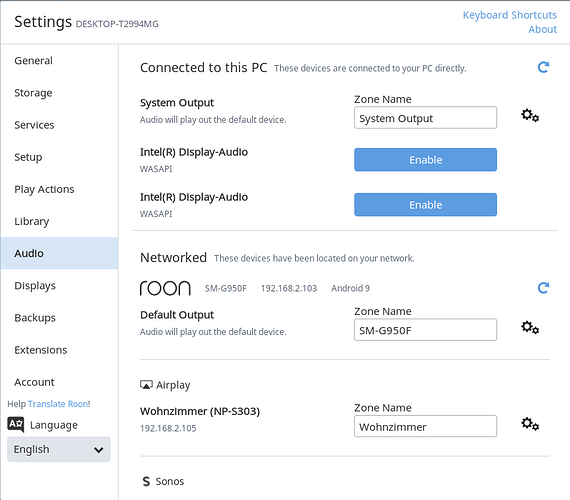Edit the Wohnzimmer zone name field
Viewport: 570px width, 500px height.
click(425, 426)
